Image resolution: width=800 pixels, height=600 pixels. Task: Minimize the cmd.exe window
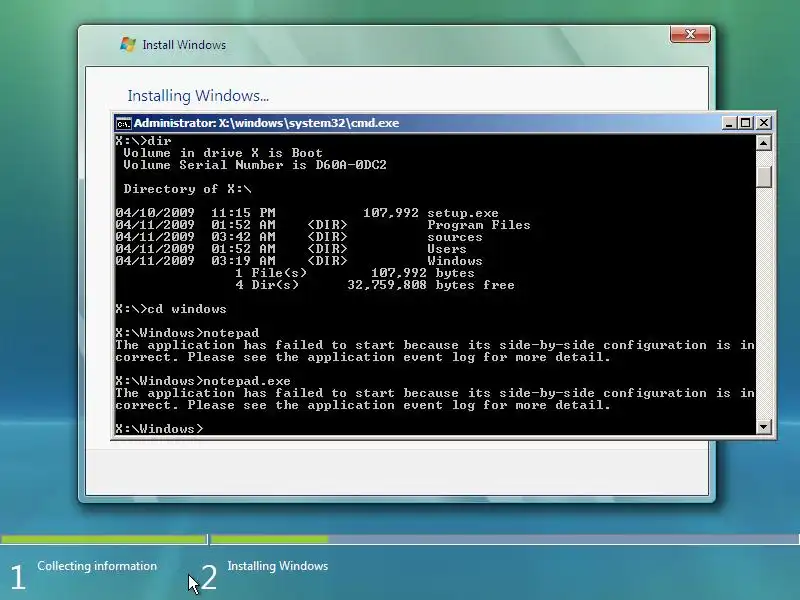(x=730, y=123)
